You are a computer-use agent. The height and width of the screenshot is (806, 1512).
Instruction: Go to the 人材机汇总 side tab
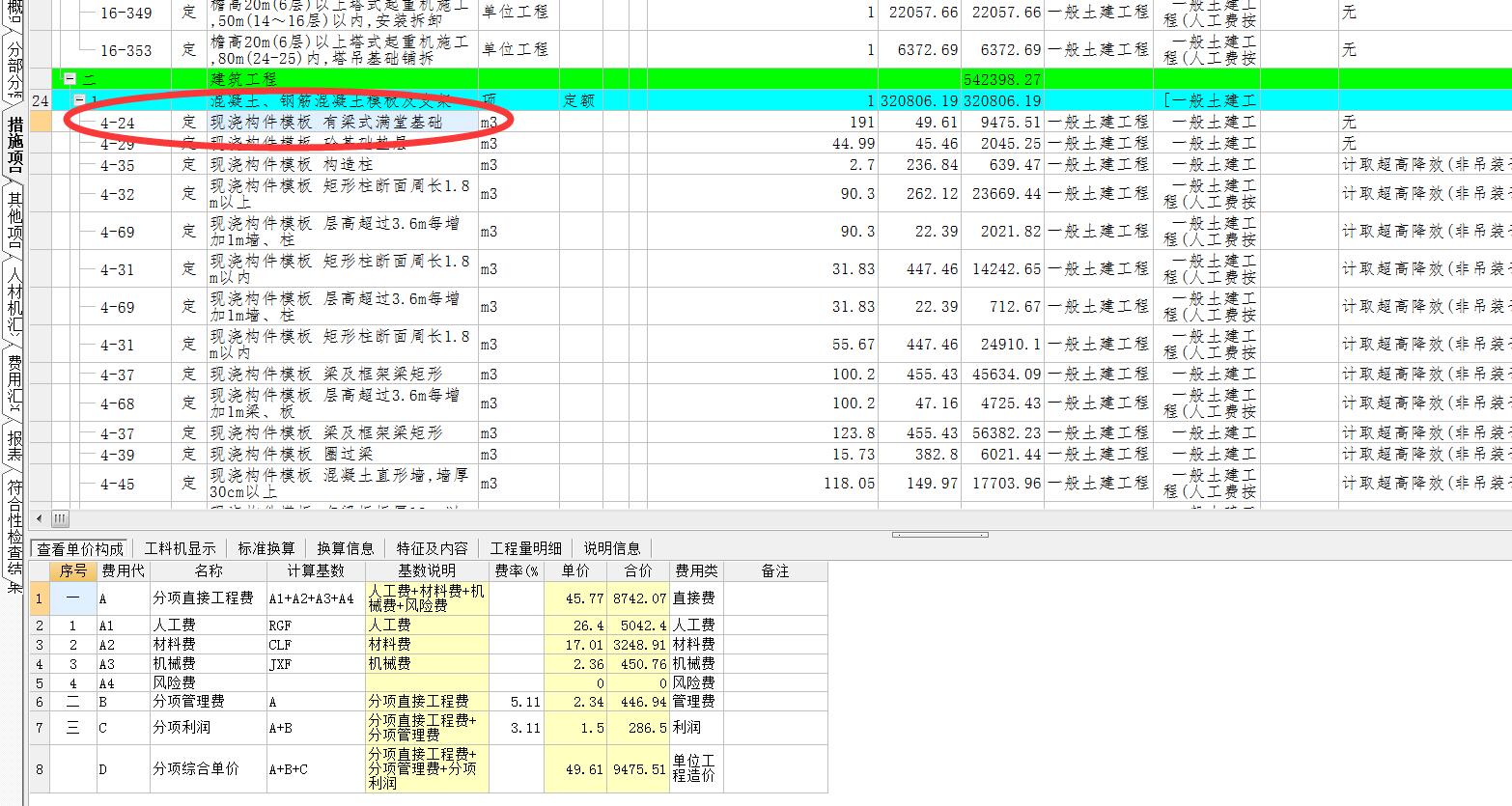coord(14,300)
